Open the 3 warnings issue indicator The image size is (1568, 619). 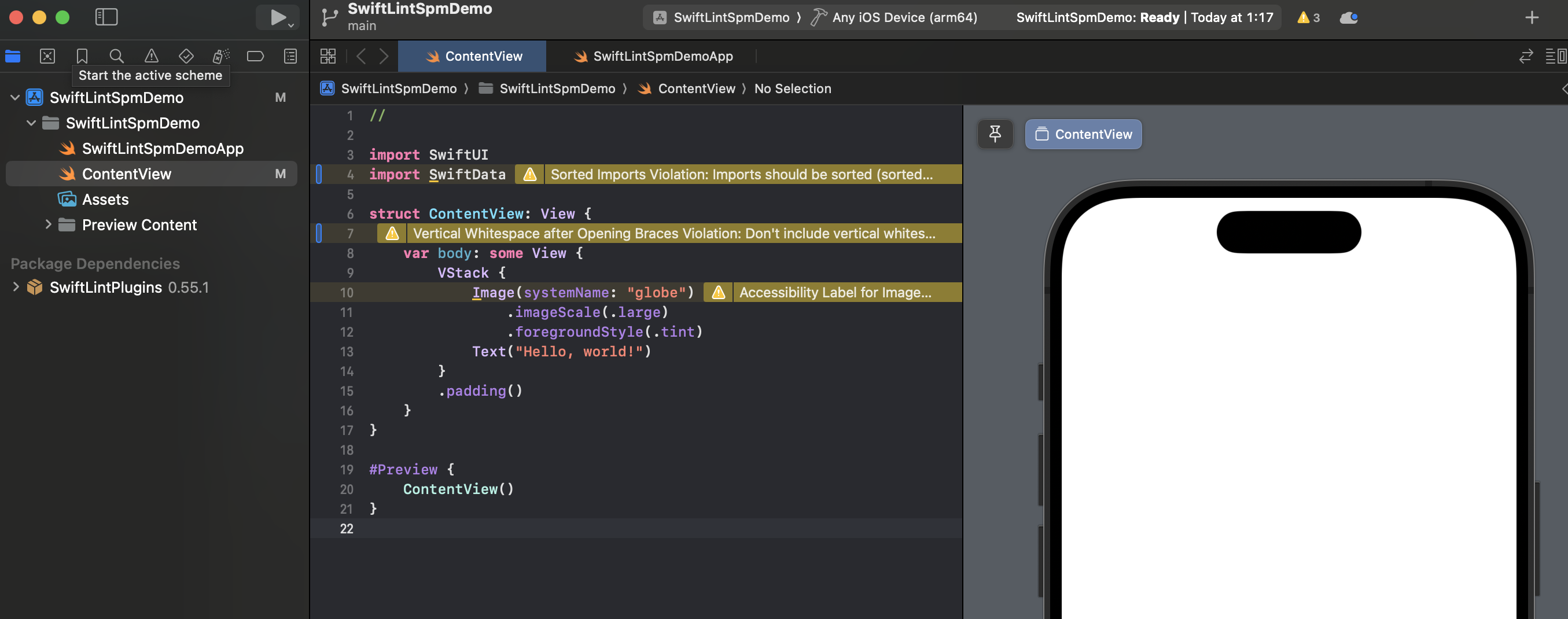[x=1308, y=18]
